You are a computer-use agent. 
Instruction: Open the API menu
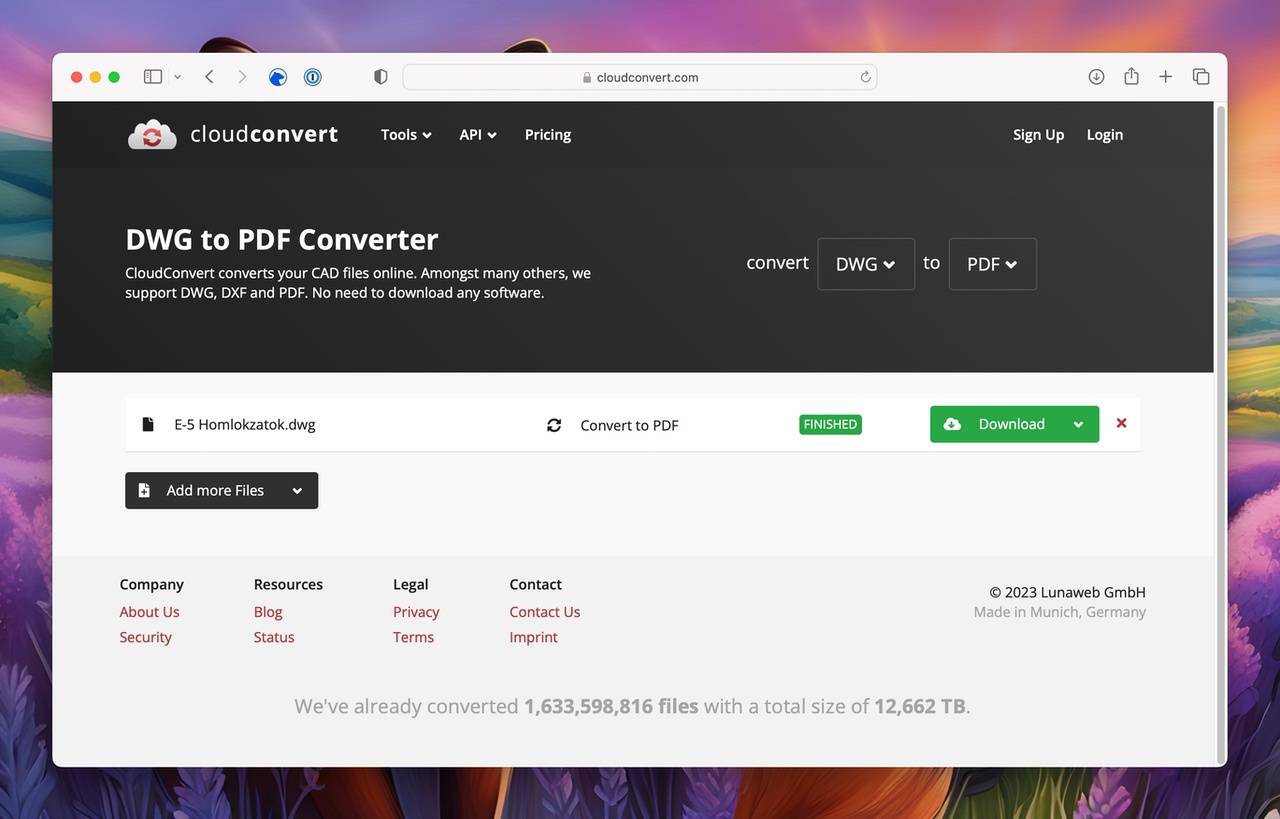(x=478, y=135)
